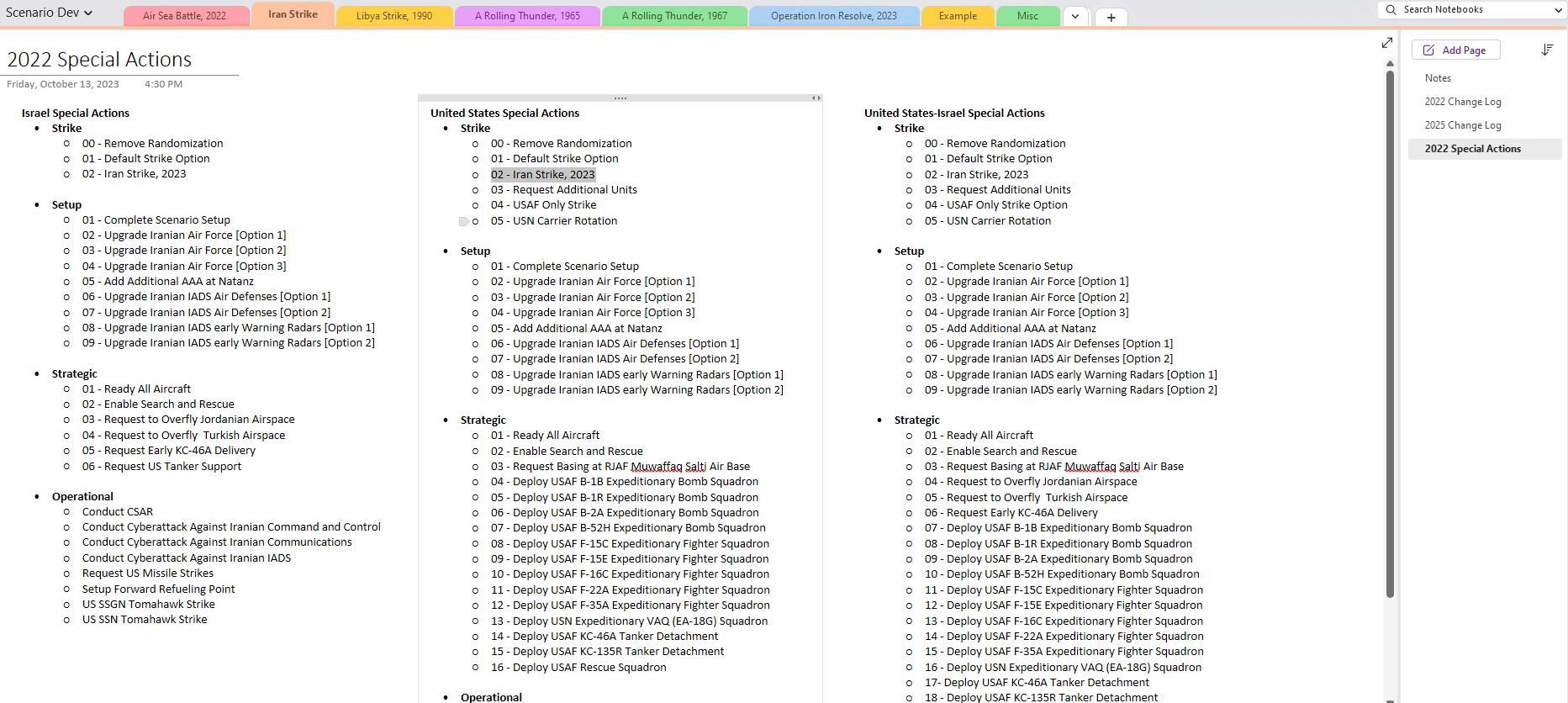Open the search scope dropdown arrow

point(1558,10)
